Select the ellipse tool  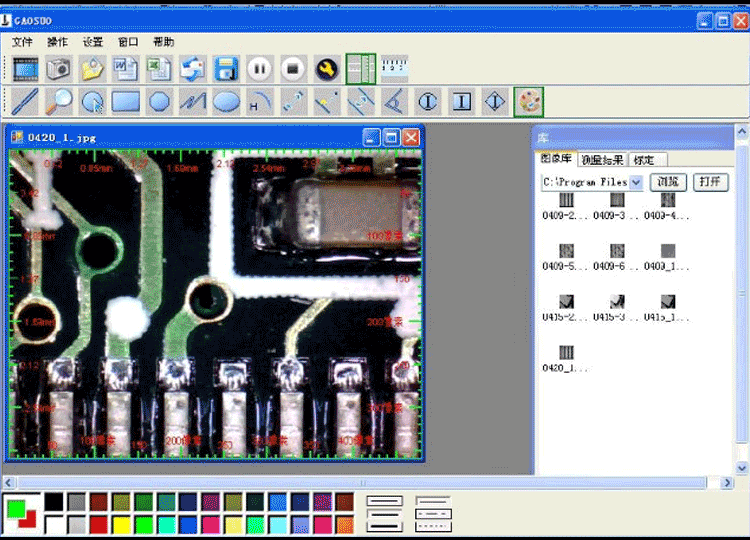[x=226, y=101]
